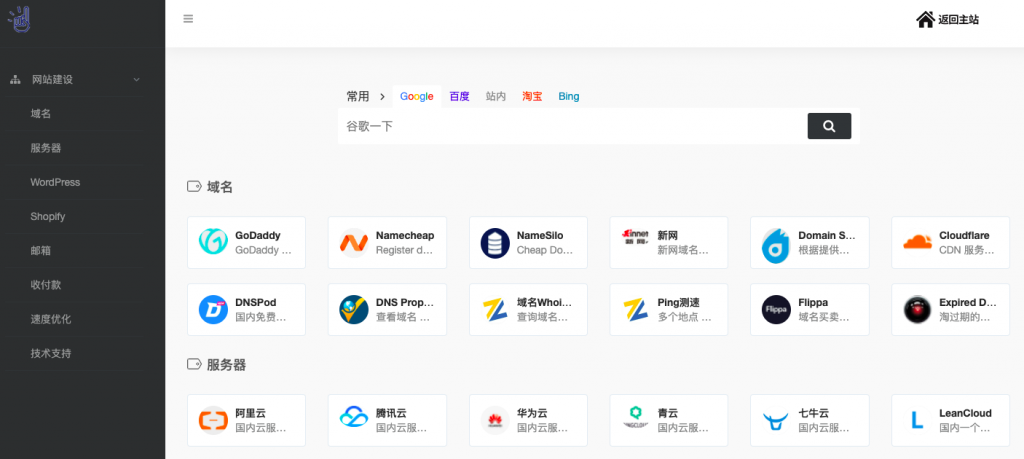This screenshot has height=459, width=1024.
Task: Click the 腾讯云 cloud icon
Action: (354, 417)
